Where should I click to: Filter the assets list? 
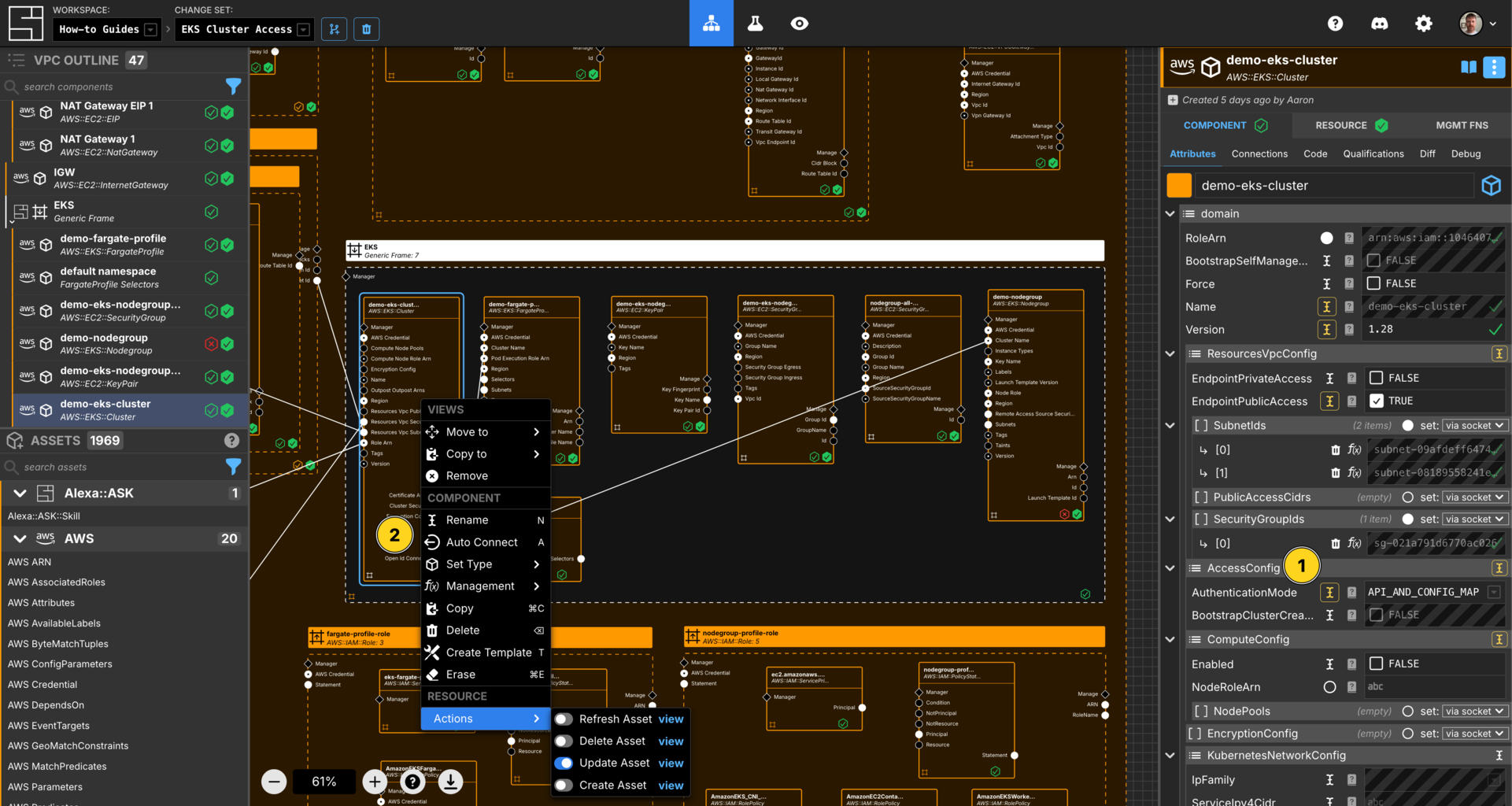point(233,467)
